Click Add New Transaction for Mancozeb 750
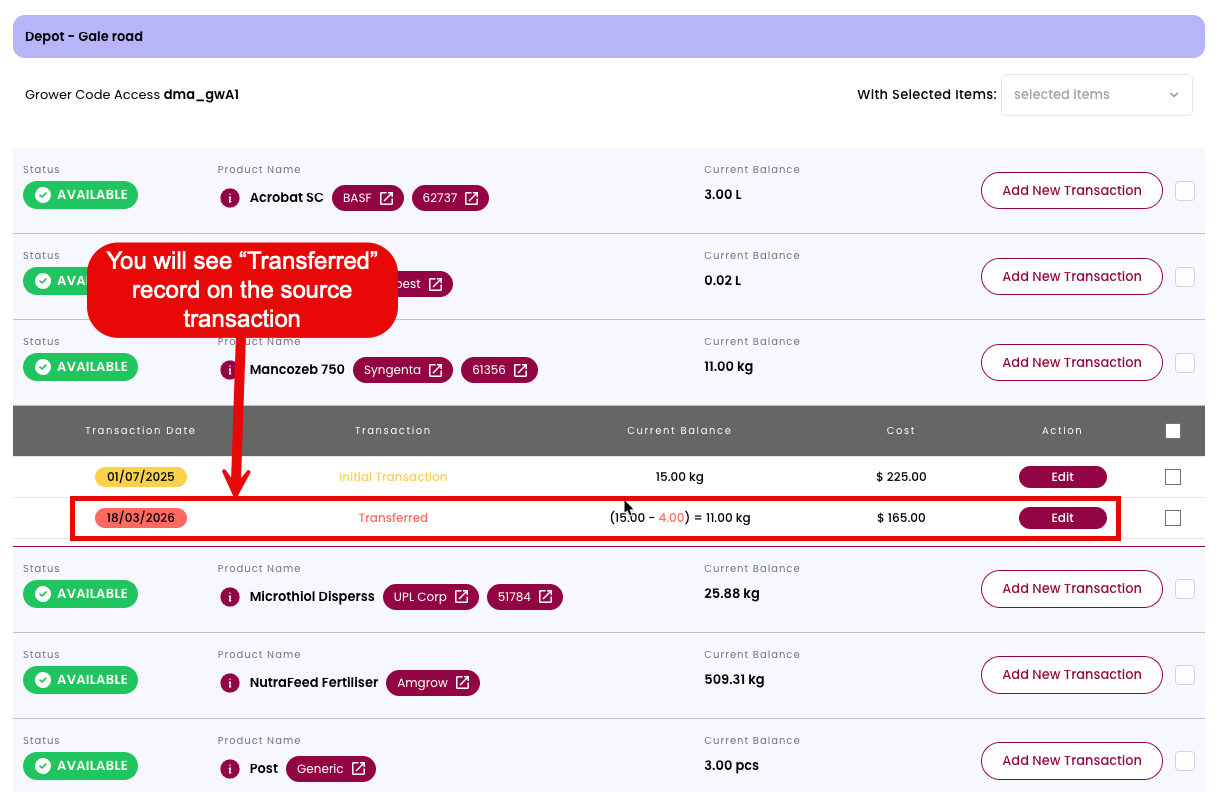The height and width of the screenshot is (792, 1230). (x=1071, y=362)
